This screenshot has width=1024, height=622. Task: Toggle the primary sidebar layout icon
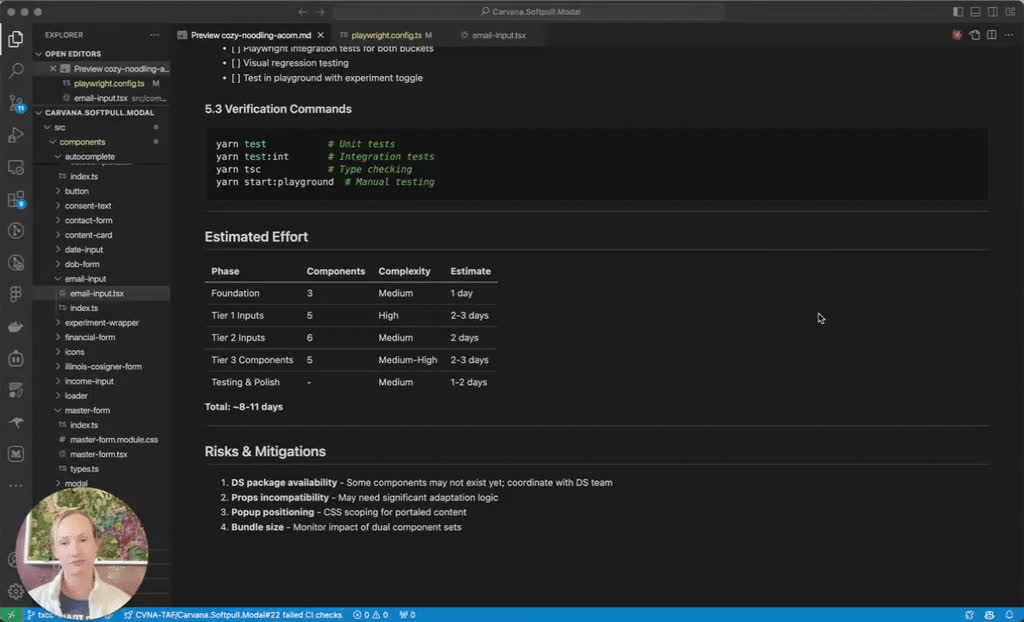958,12
